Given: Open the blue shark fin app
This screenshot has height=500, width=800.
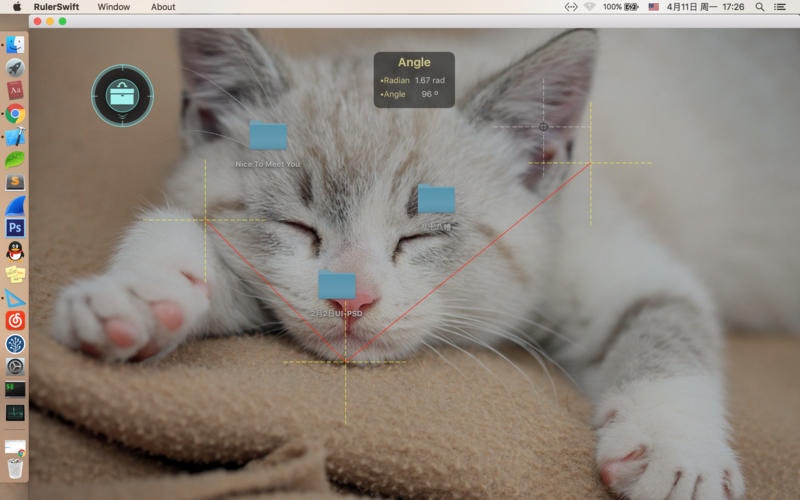Looking at the screenshot, I should pos(15,206).
